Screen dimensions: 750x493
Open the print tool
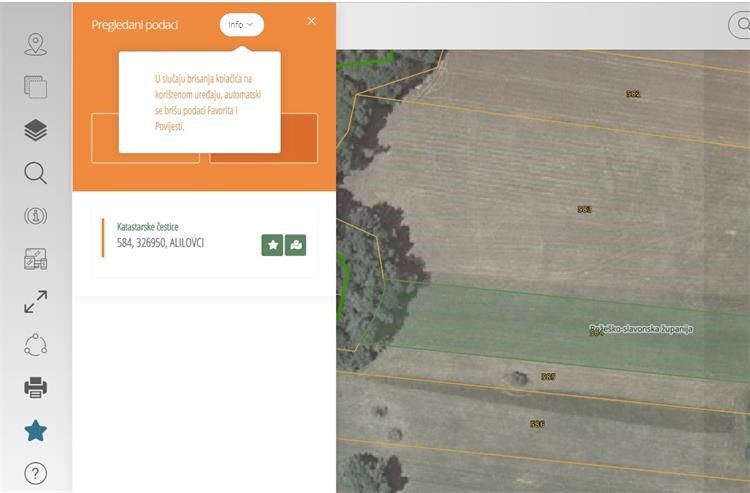click(36, 388)
